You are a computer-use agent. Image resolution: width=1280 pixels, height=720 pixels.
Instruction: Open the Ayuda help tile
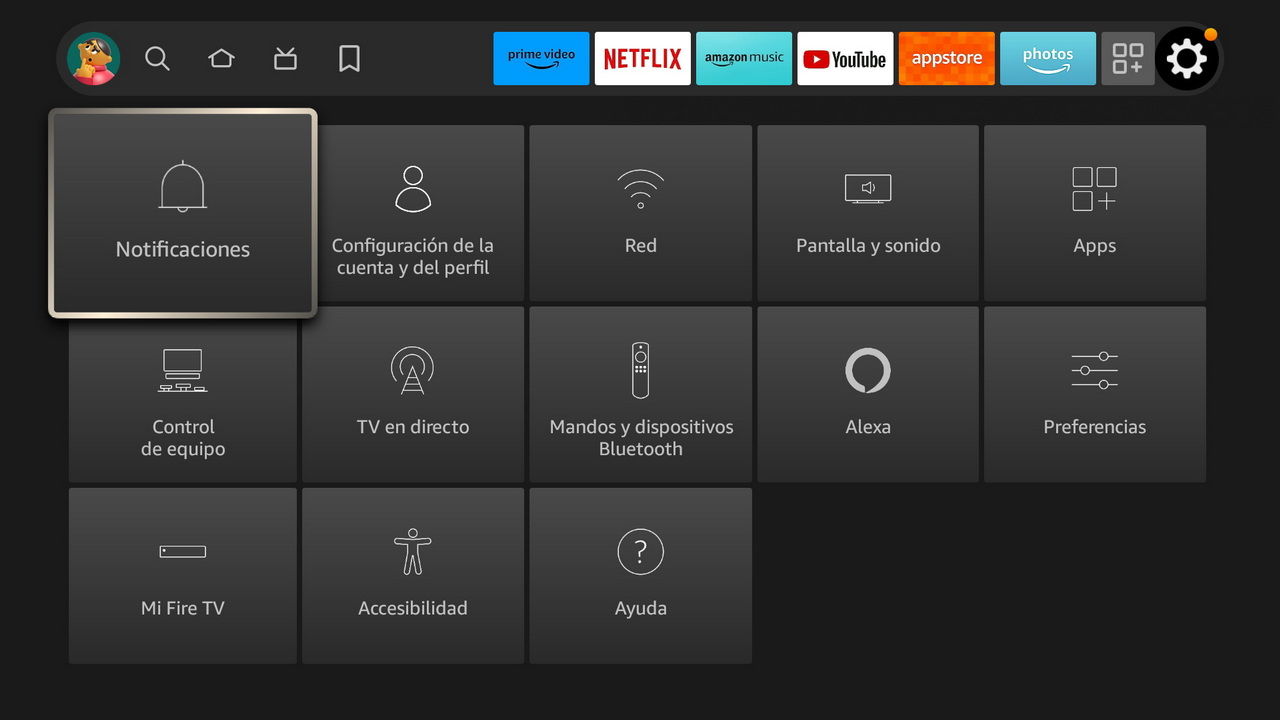tap(640, 576)
